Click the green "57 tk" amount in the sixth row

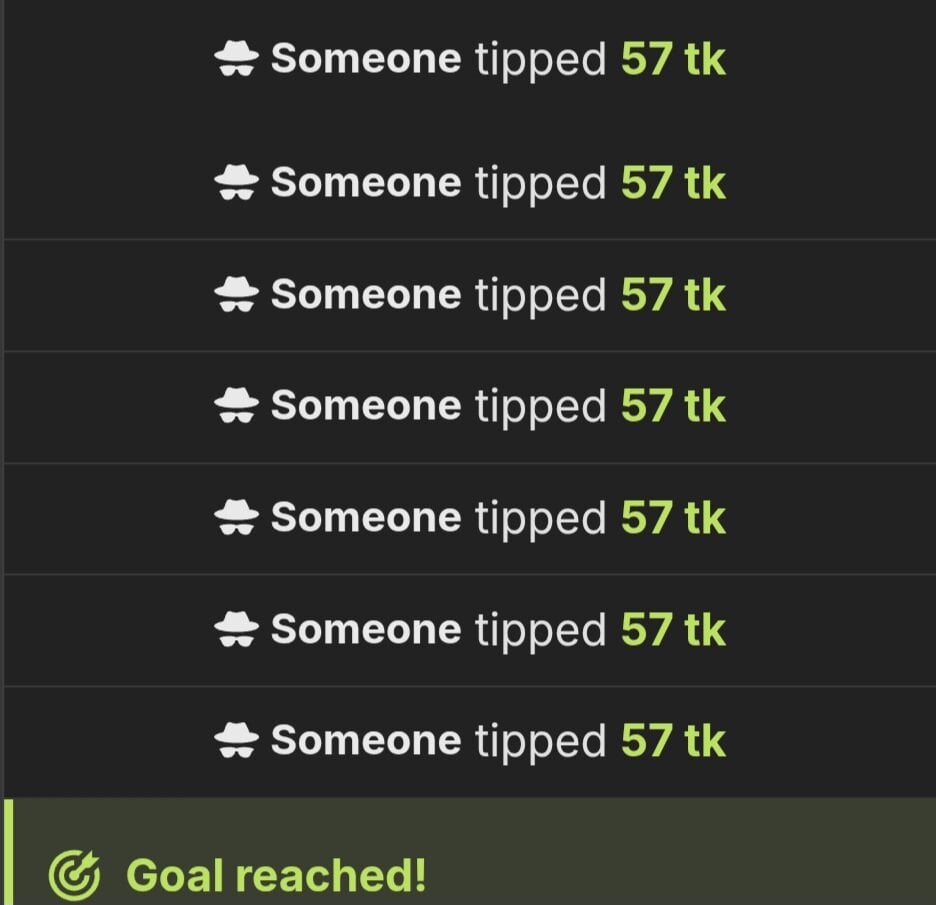(673, 630)
